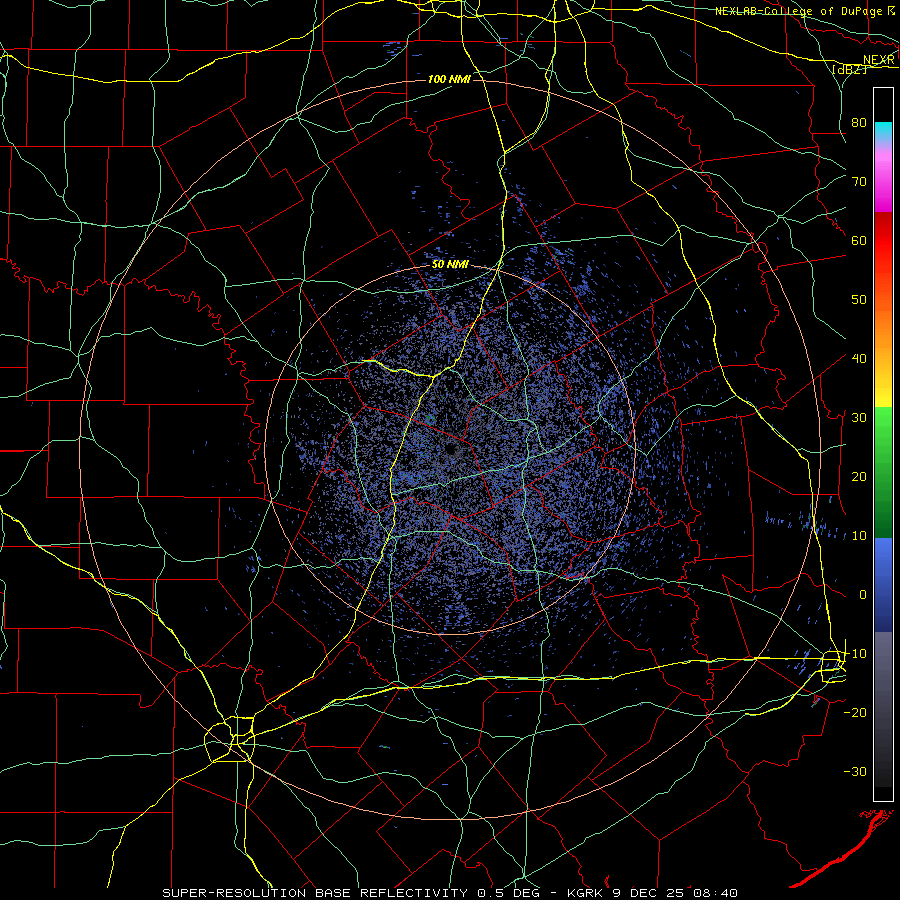Click the blue segment of the color bar

click(883, 584)
